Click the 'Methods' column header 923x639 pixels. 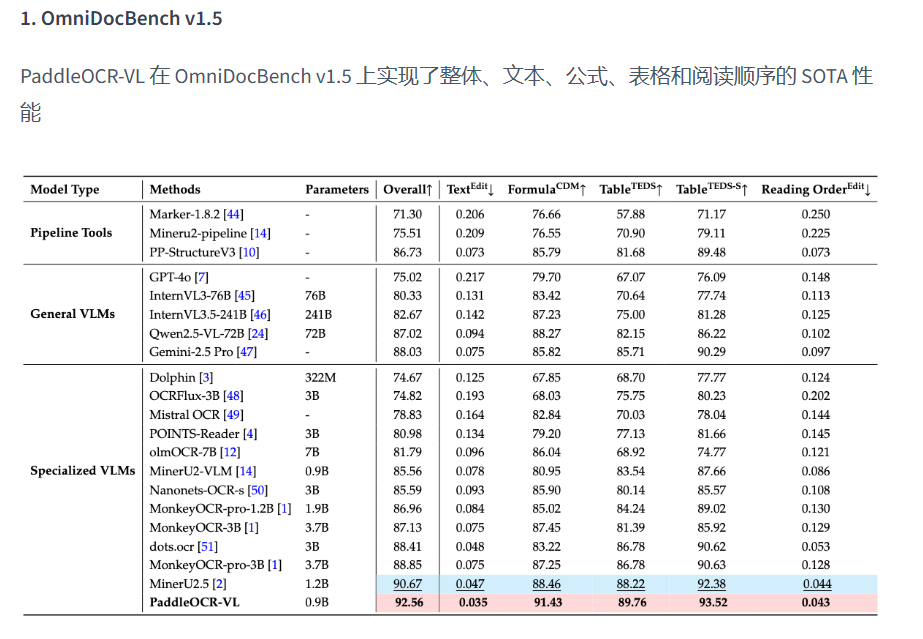tap(175, 189)
